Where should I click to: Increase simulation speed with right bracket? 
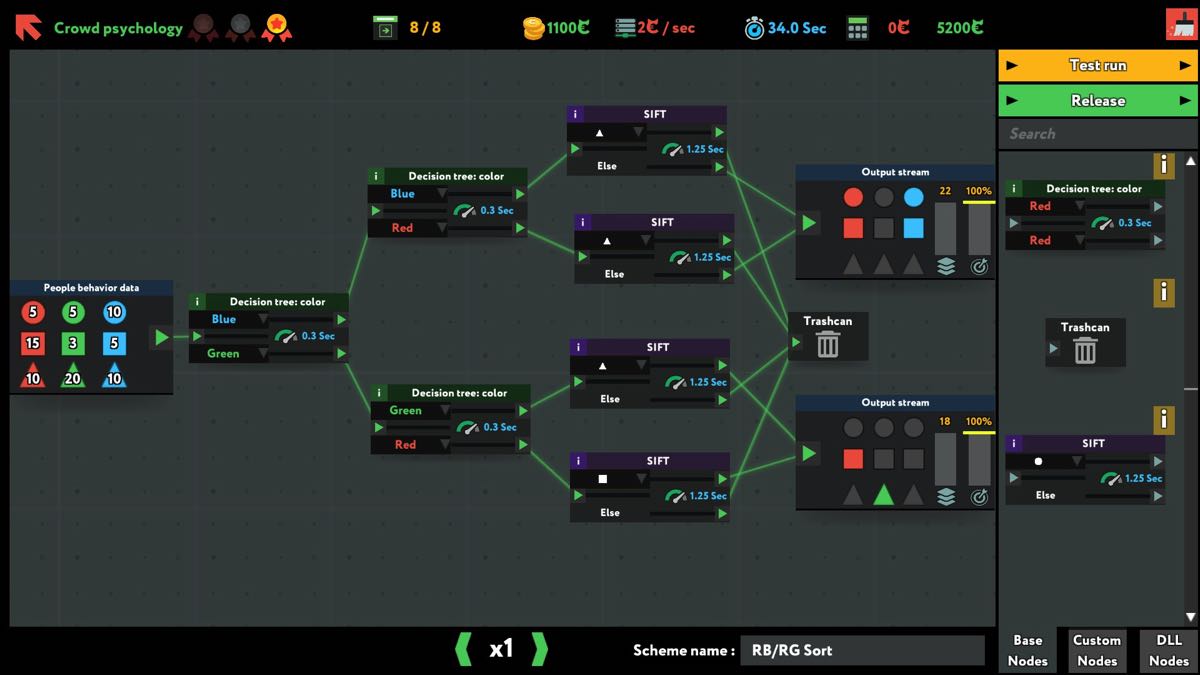(x=539, y=649)
